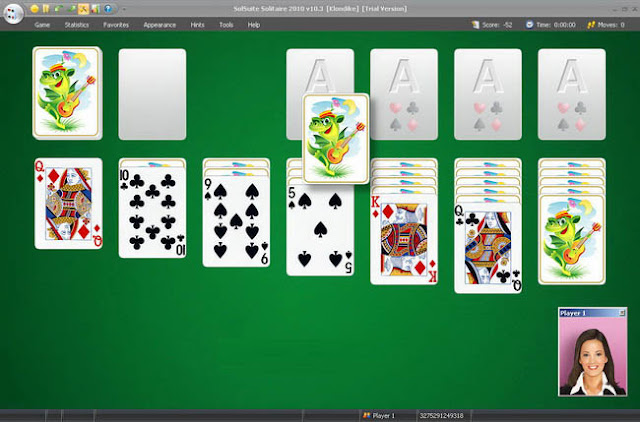The height and width of the screenshot is (422, 640).
Task: Open the Tools menu
Action: [226, 25]
